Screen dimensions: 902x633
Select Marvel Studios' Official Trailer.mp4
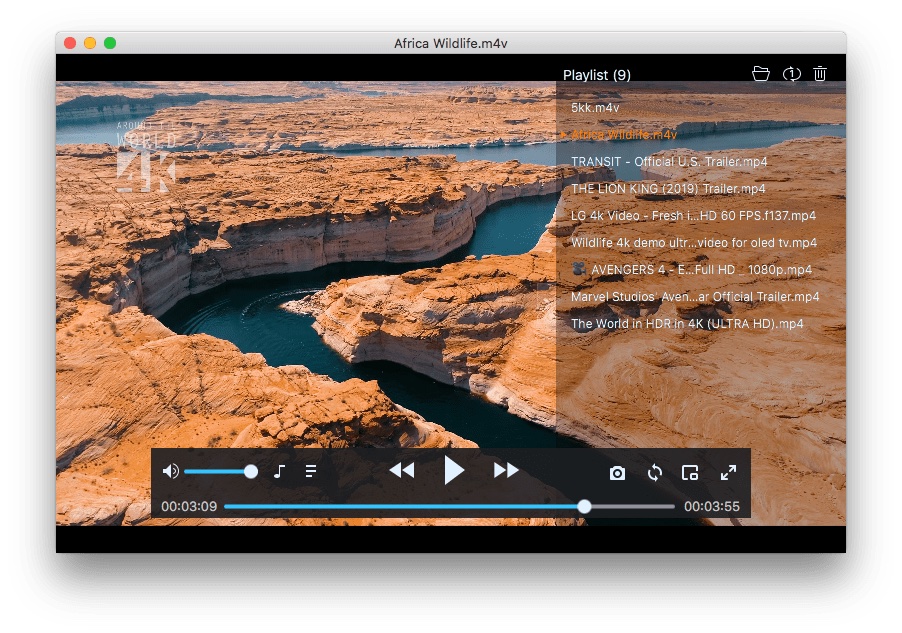click(x=695, y=297)
